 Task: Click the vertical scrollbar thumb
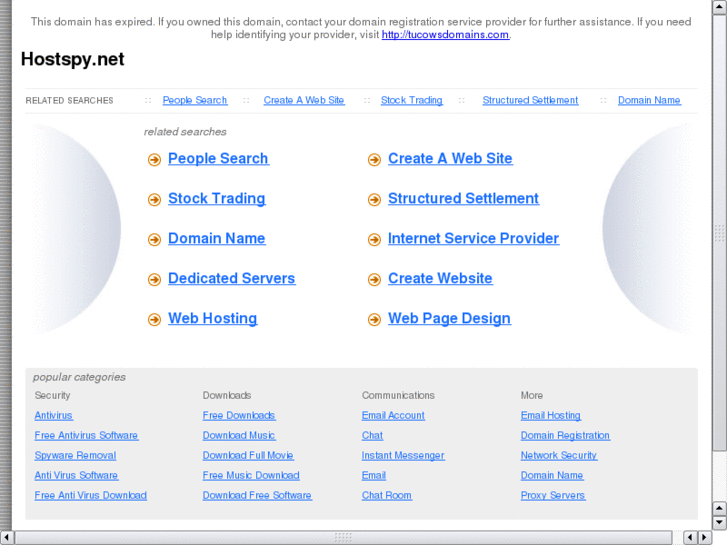coord(719,232)
